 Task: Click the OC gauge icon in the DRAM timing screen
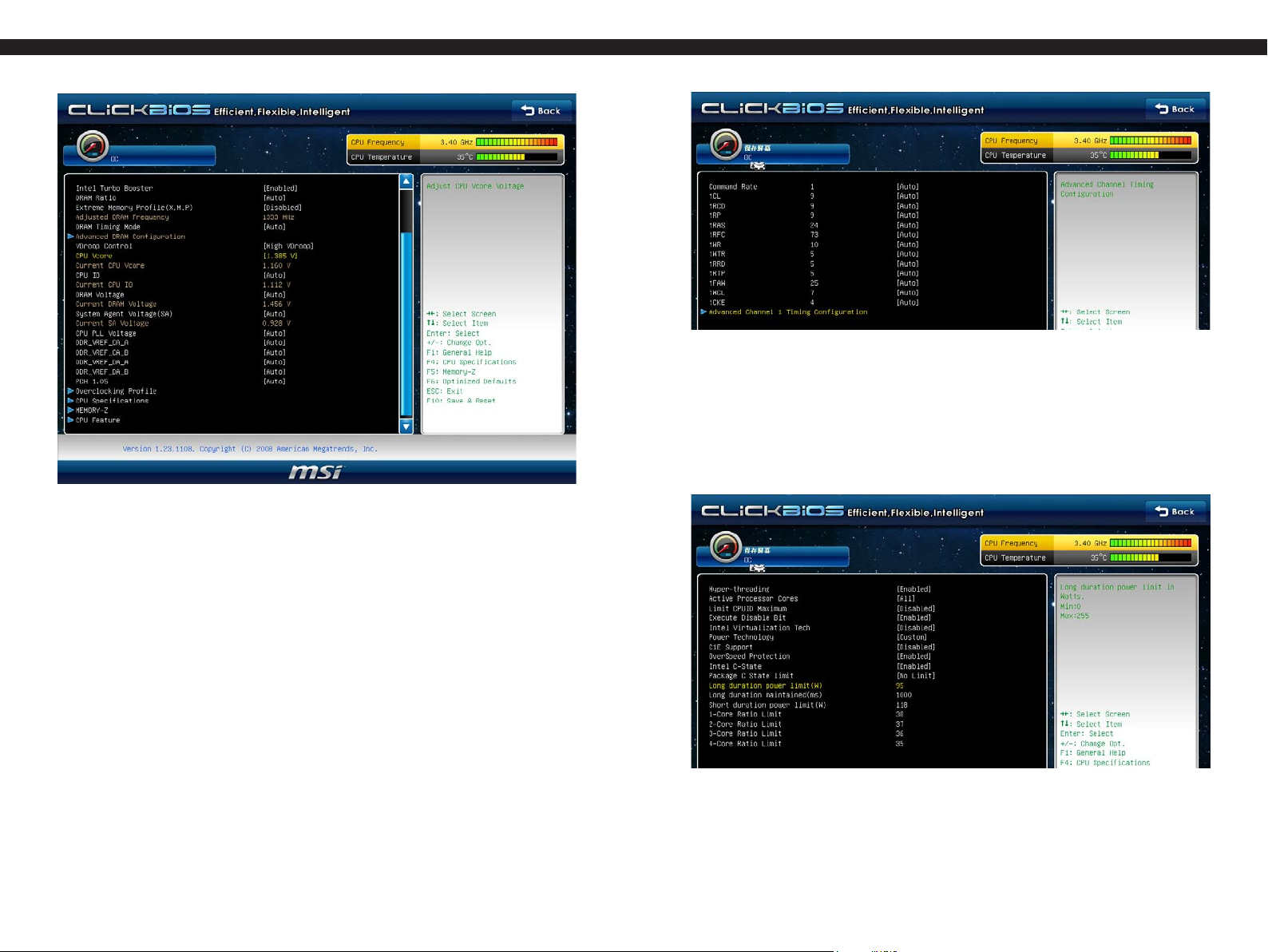click(726, 145)
